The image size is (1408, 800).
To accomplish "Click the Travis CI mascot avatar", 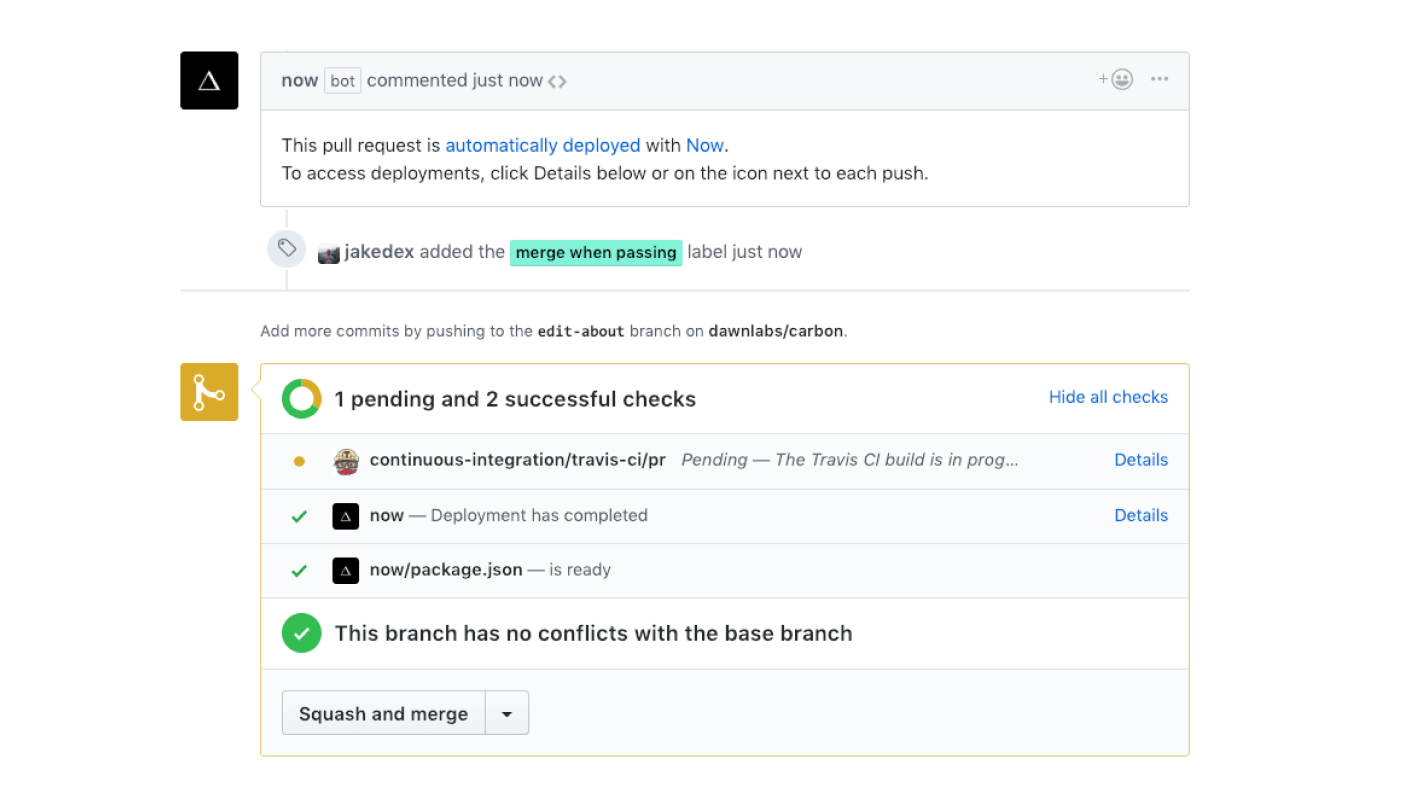I will point(346,461).
